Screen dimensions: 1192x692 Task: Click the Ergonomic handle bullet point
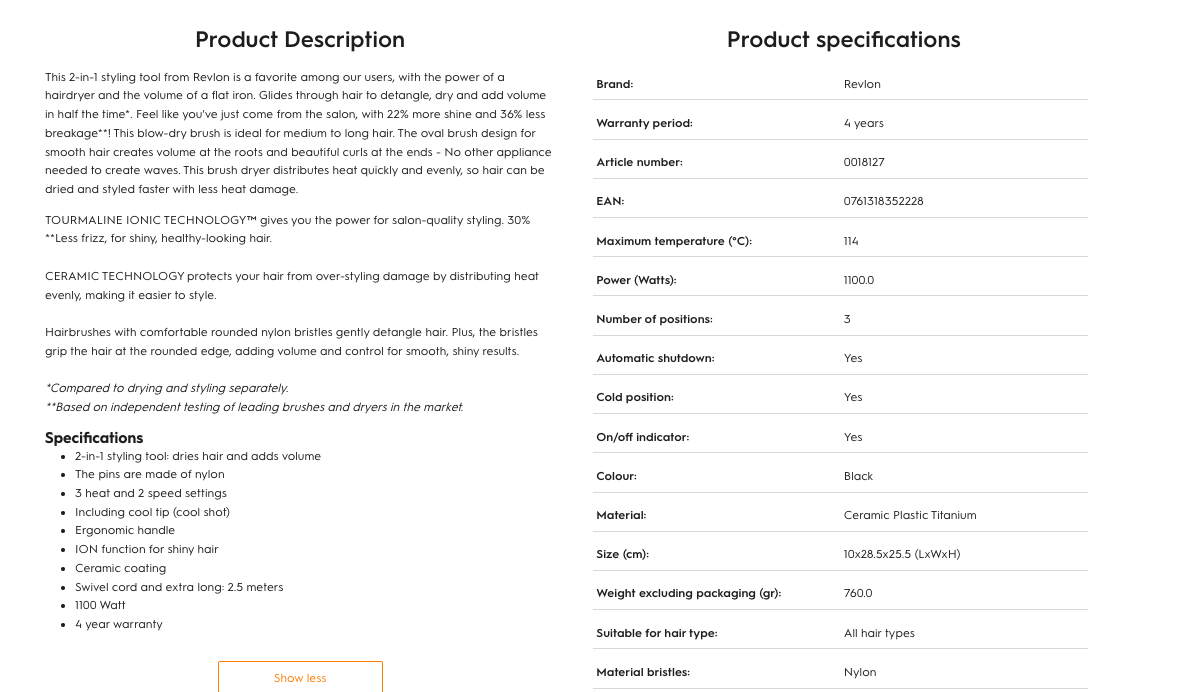click(x=125, y=530)
